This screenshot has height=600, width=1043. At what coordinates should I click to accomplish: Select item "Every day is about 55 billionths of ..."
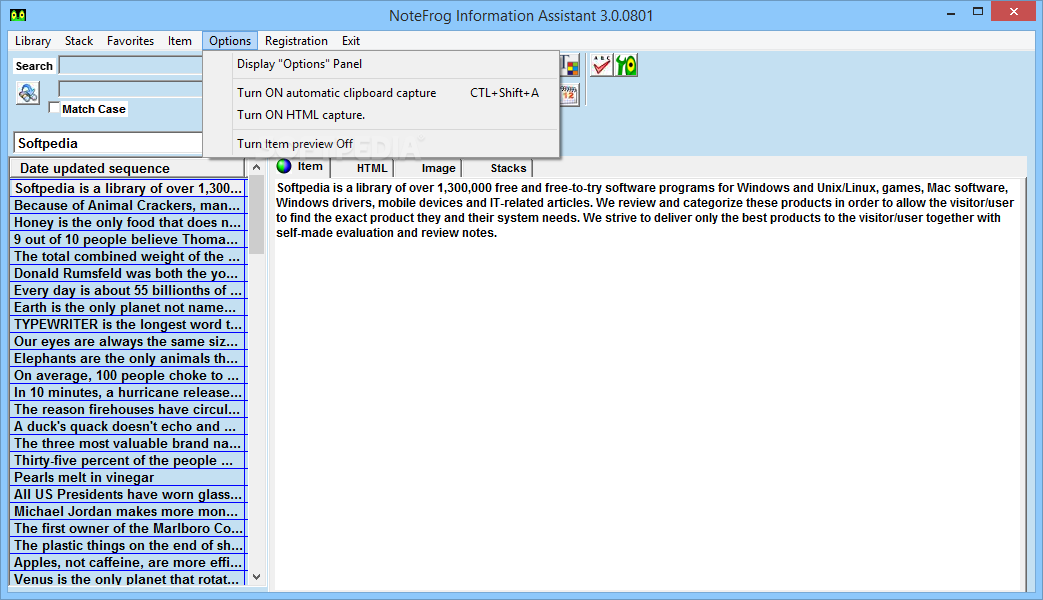coord(128,291)
